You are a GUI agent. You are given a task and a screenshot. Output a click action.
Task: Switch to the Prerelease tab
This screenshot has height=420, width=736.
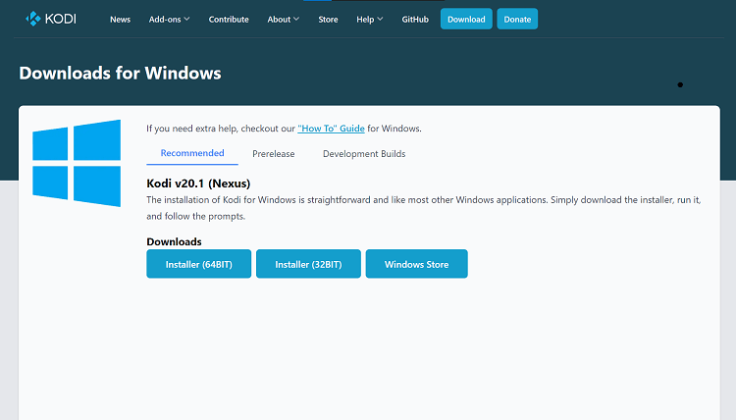(x=273, y=154)
